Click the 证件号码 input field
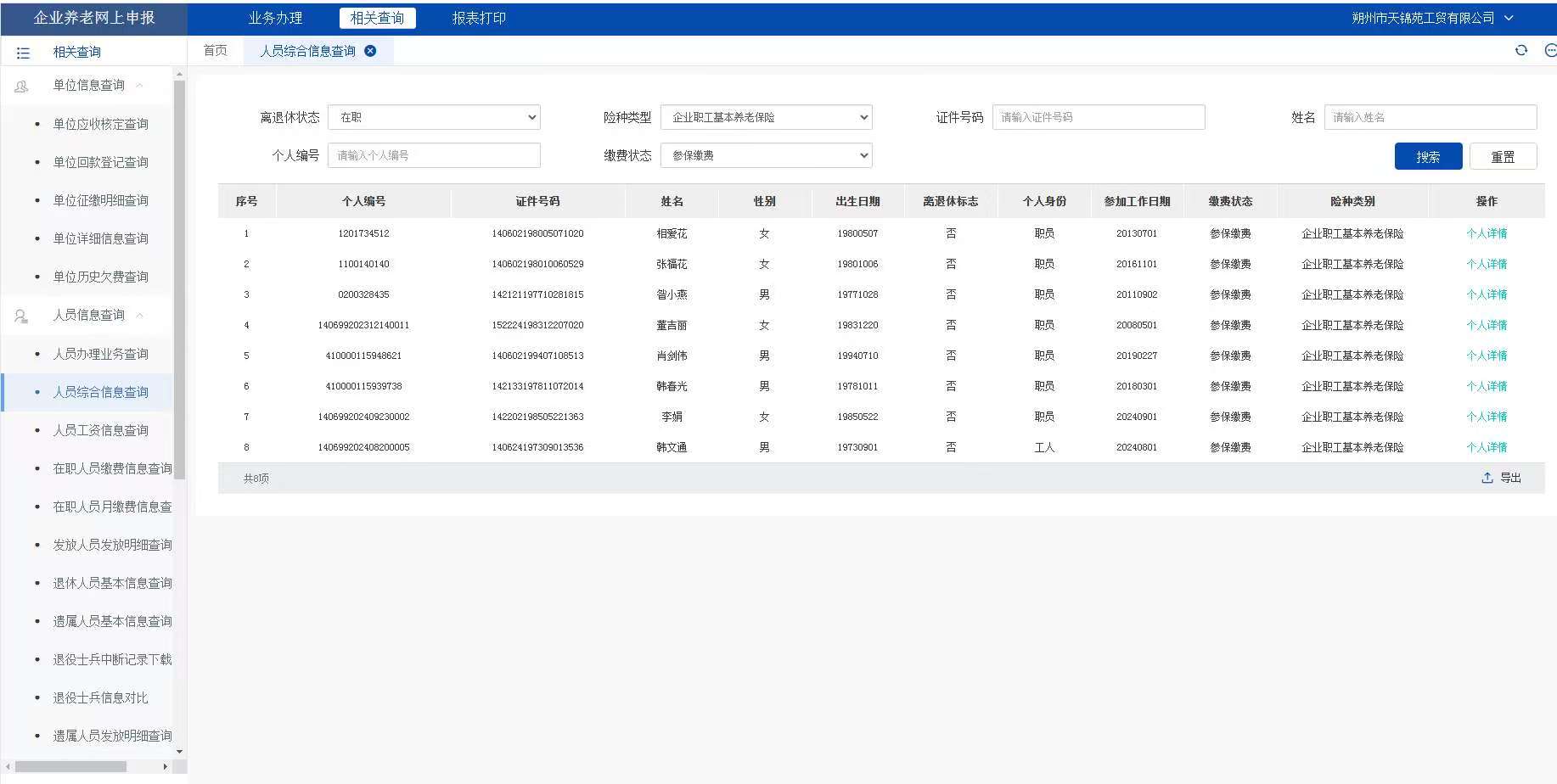 coord(1098,117)
